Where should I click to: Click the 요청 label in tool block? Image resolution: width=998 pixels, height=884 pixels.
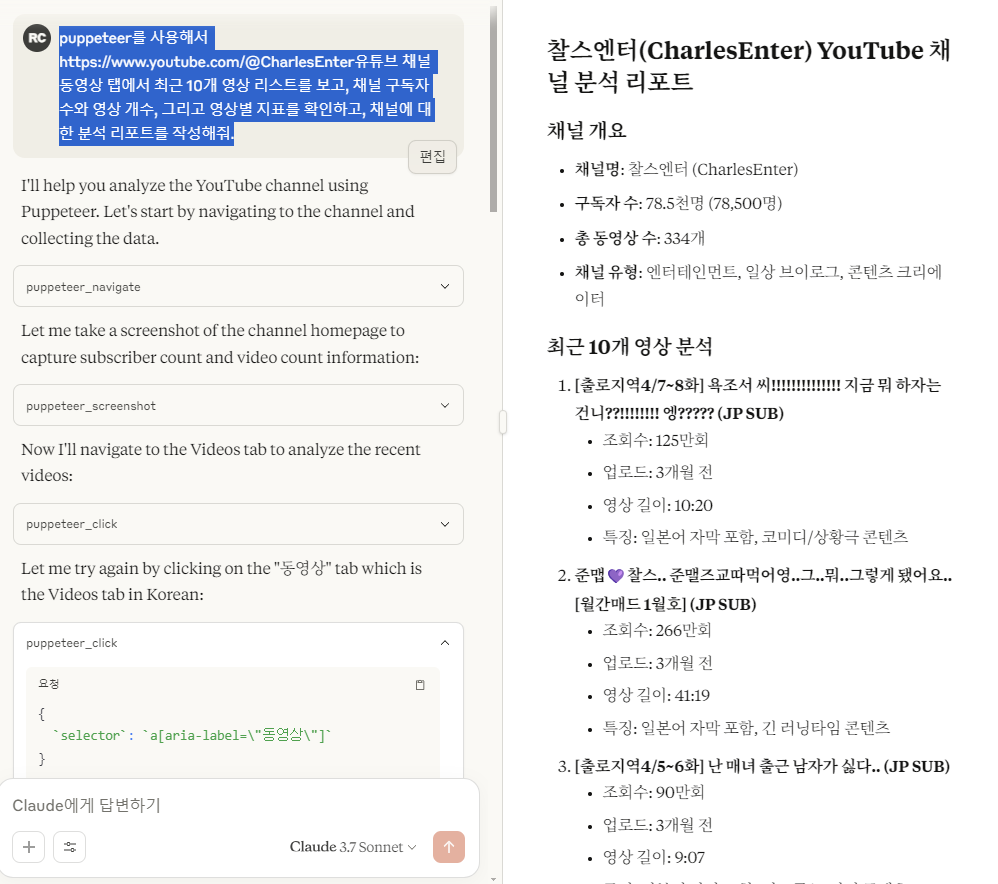pyautogui.click(x=48, y=684)
